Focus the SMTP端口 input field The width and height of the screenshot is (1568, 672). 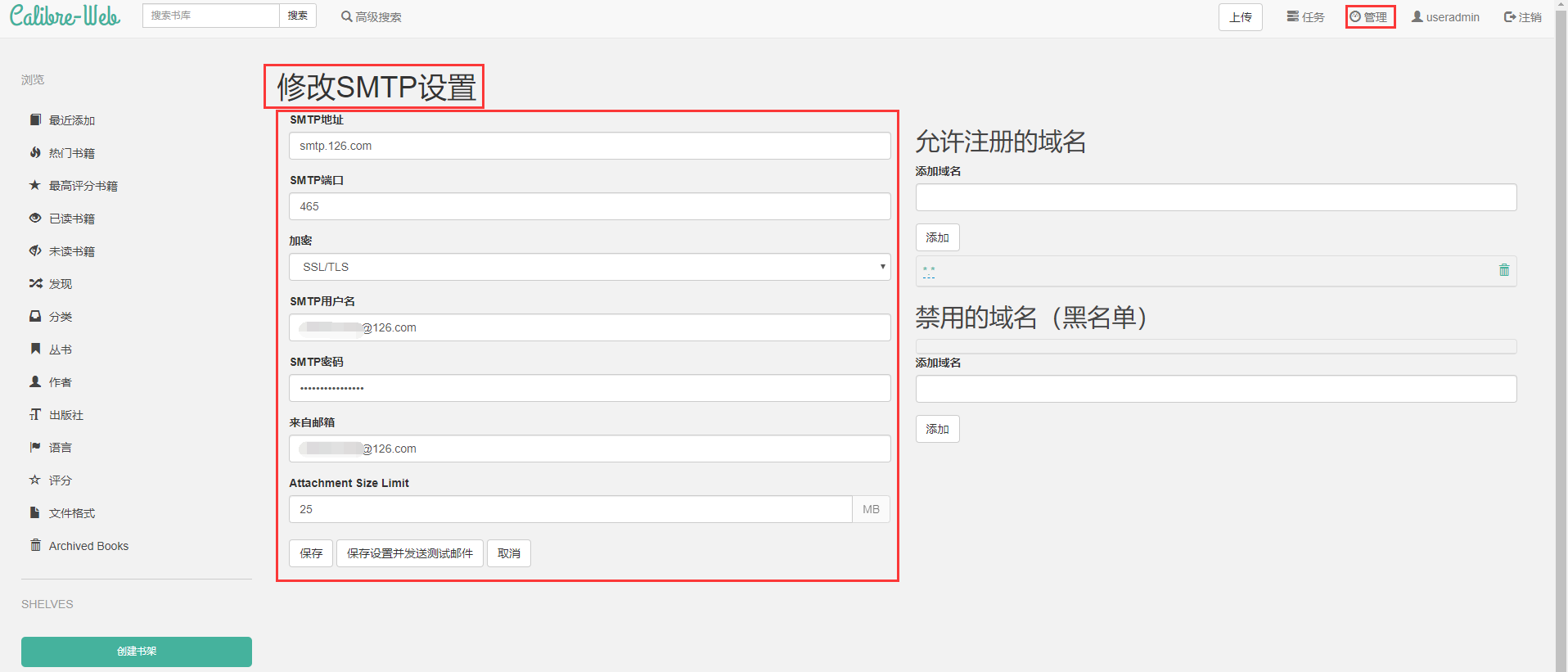coord(589,206)
